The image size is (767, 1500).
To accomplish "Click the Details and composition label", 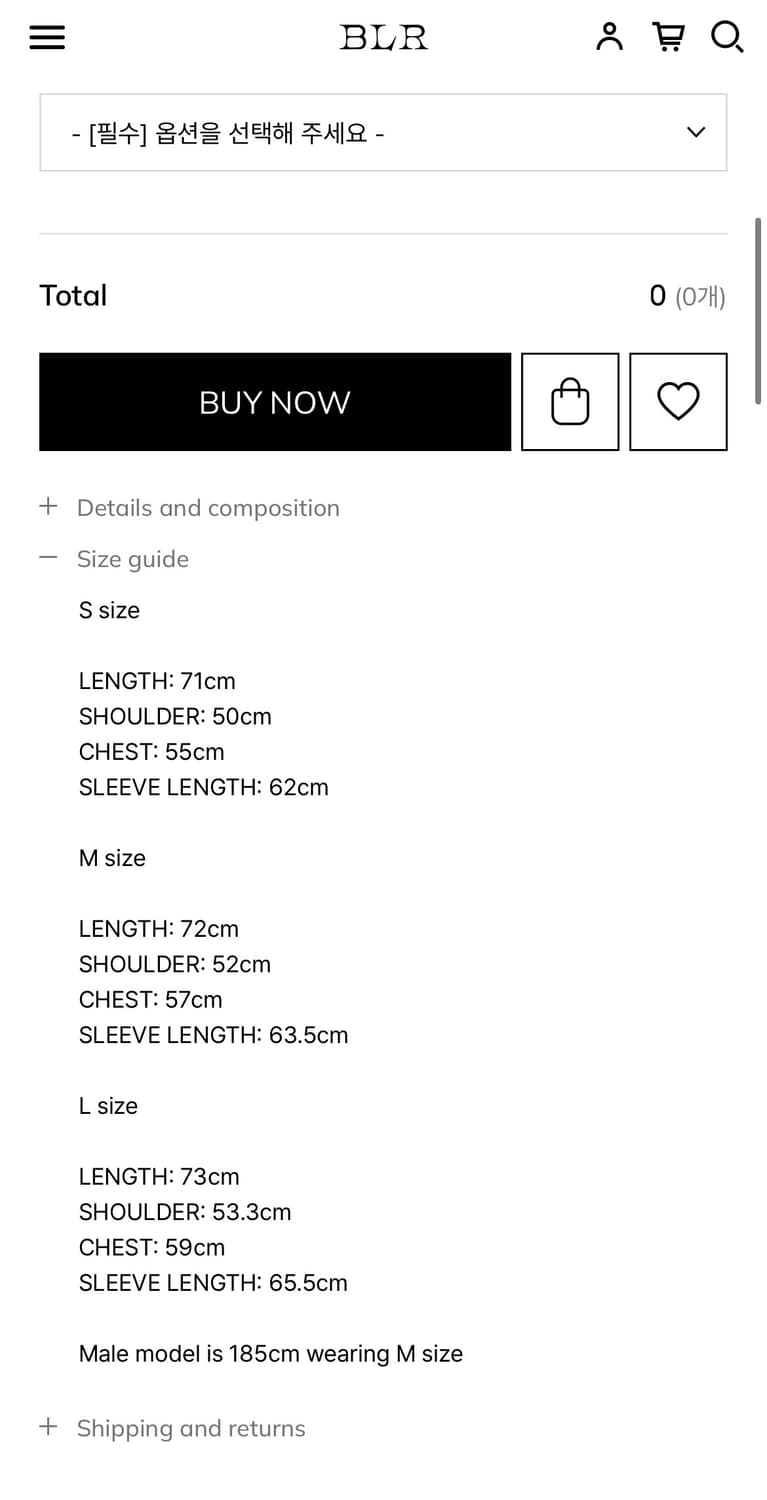I will coord(208,508).
